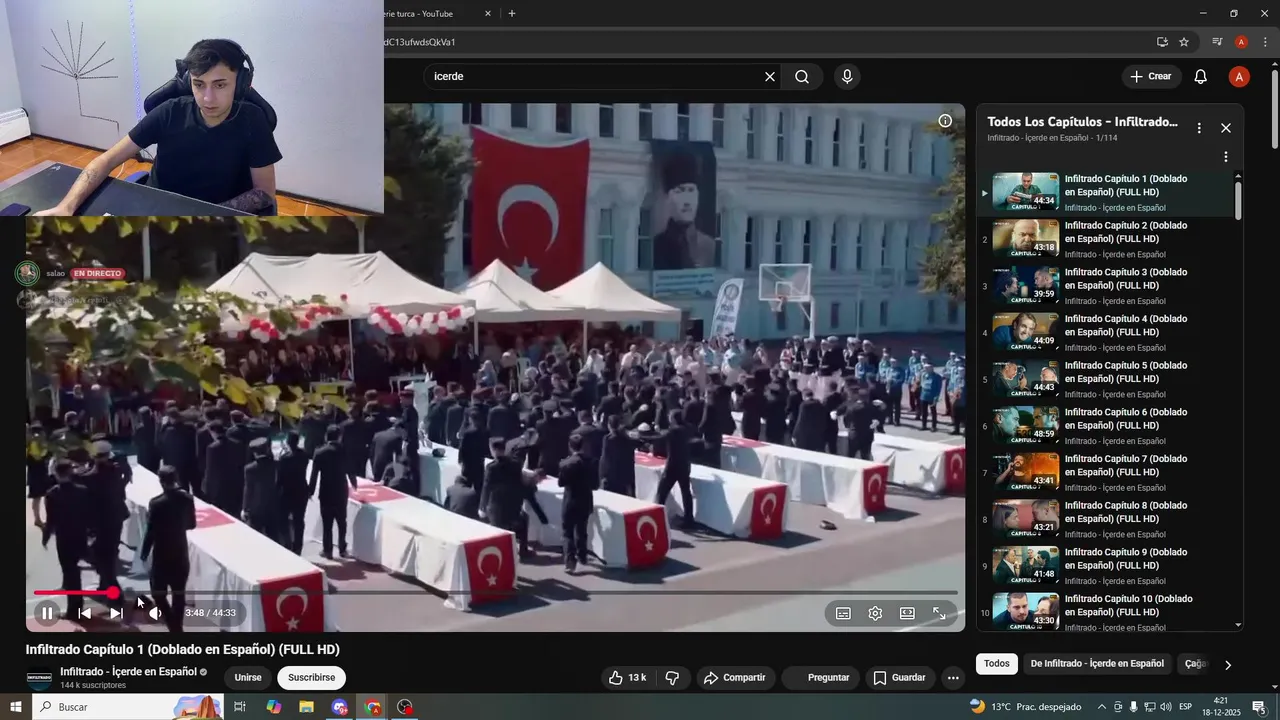Click the install app icon in address bar
1280x720 pixels.
pos(1162,42)
